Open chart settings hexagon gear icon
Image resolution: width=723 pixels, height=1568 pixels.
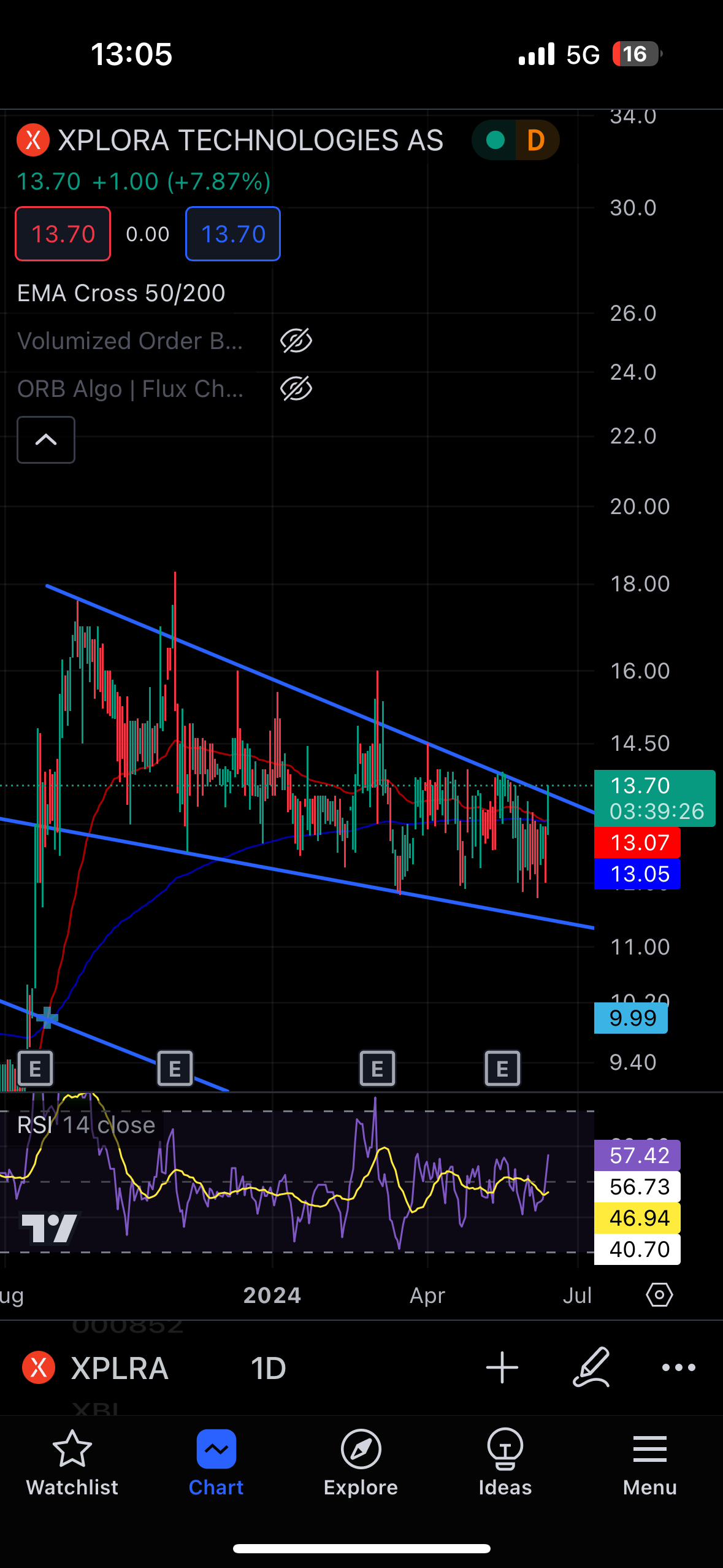click(659, 1295)
